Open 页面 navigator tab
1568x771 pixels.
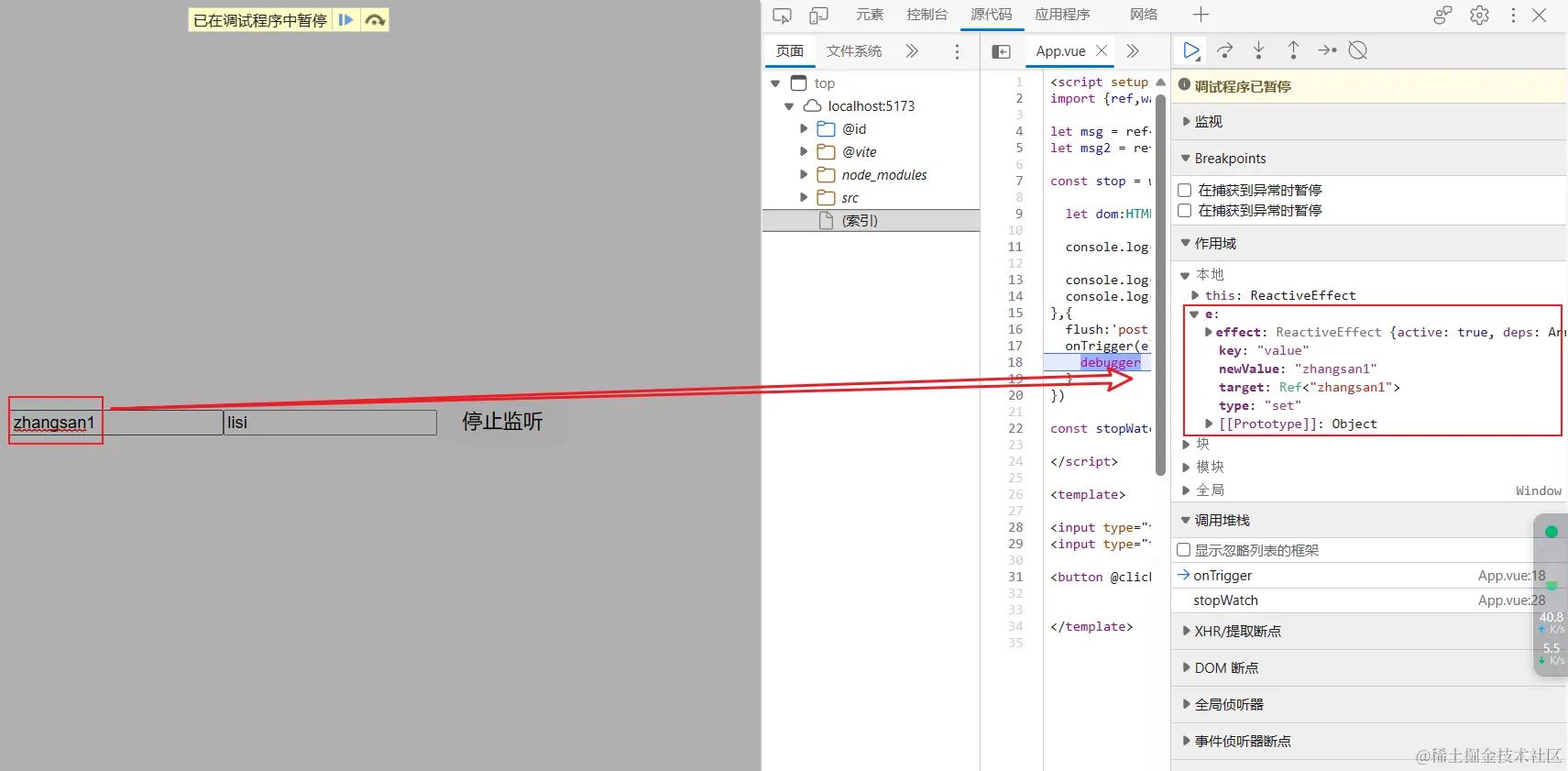click(x=789, y=51)
